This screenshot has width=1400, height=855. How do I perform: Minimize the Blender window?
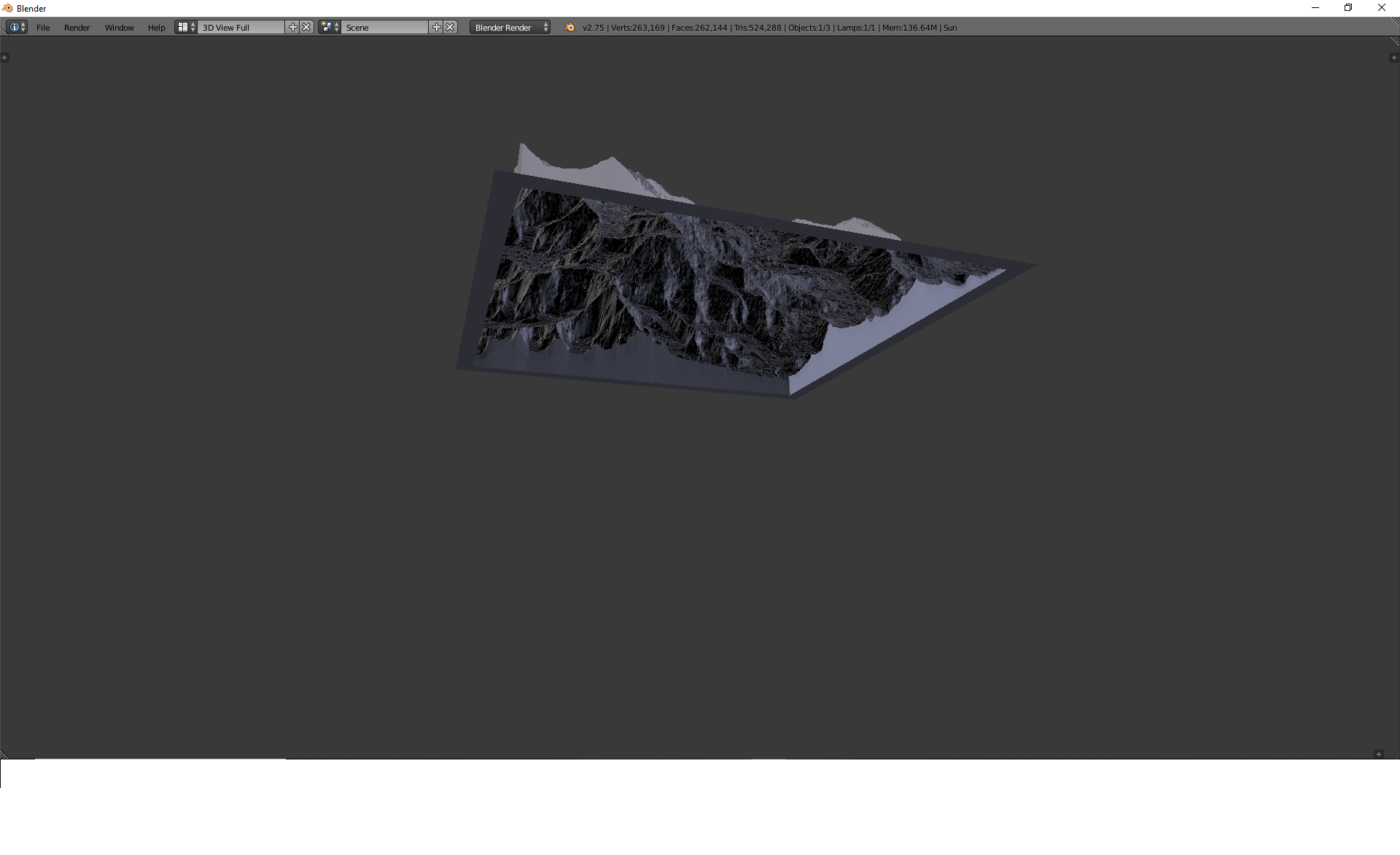pyautogui.click(x=1315, y=8)
